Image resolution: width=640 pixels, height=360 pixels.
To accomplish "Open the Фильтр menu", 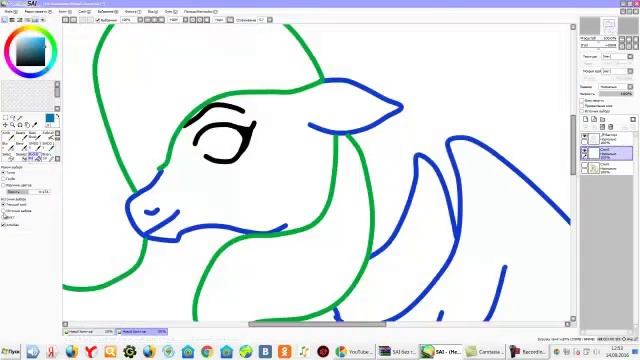I will click(x=133, y=11).
